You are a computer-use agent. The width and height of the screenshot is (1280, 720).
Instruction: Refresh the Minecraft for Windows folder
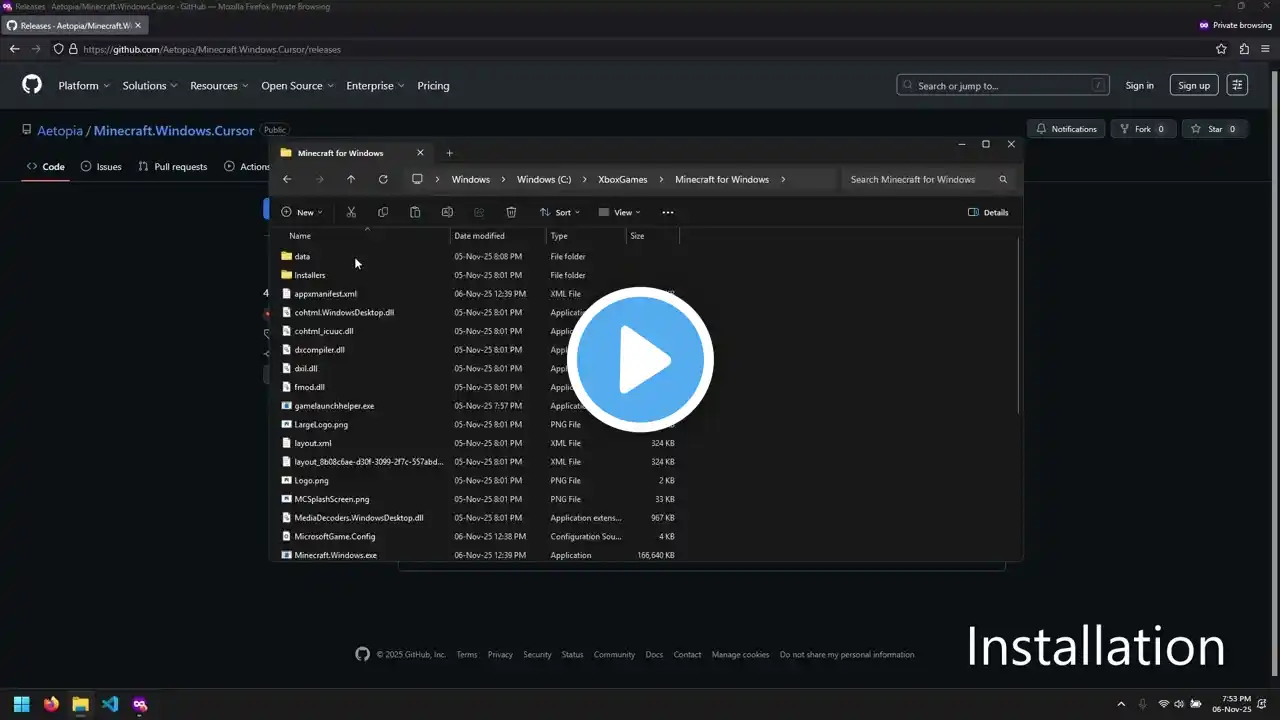click(x=383, y=180)
